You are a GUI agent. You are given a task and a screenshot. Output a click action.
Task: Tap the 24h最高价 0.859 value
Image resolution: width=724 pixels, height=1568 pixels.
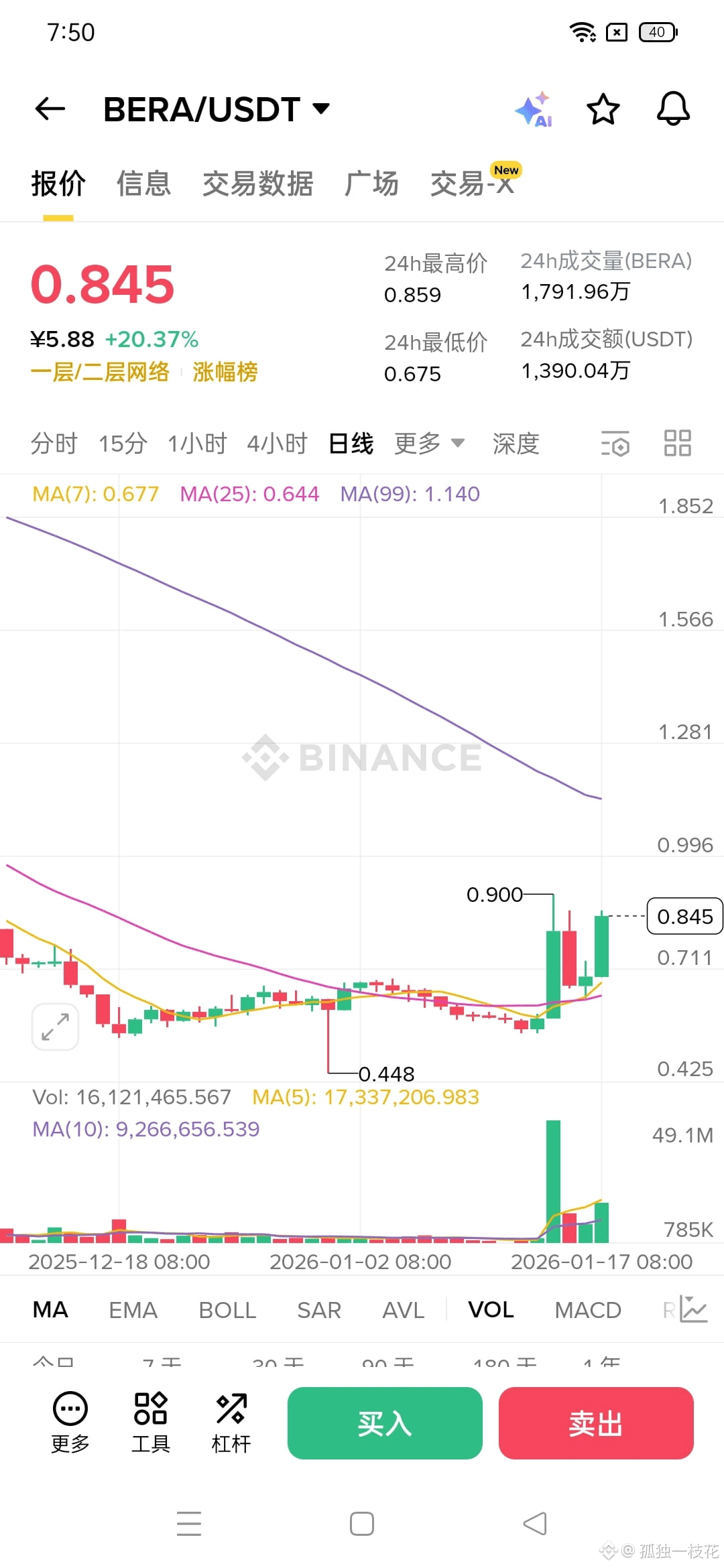click(412, 295)
